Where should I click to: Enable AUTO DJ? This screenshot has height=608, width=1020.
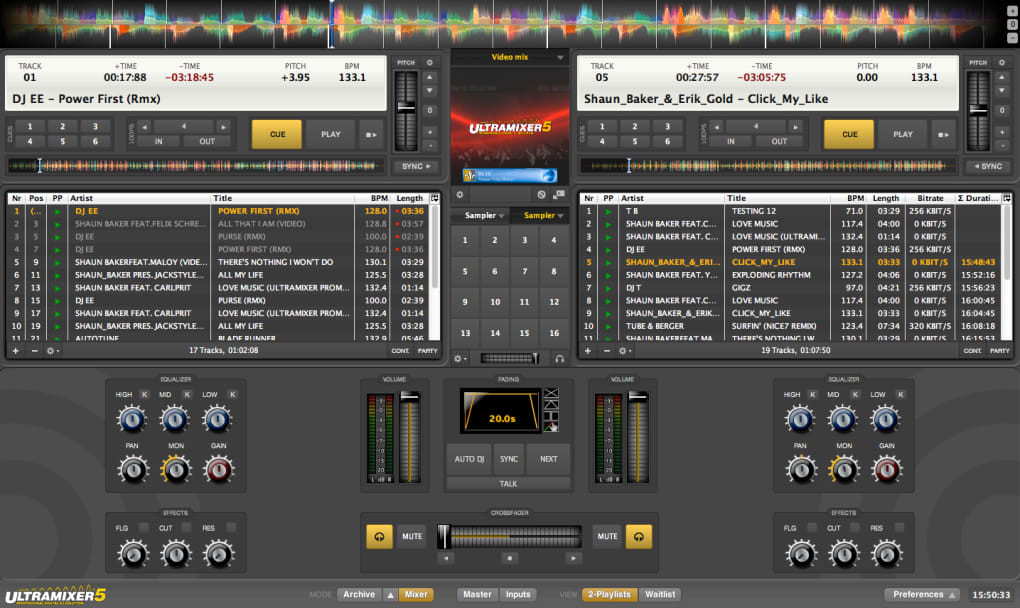coord(469,459)
